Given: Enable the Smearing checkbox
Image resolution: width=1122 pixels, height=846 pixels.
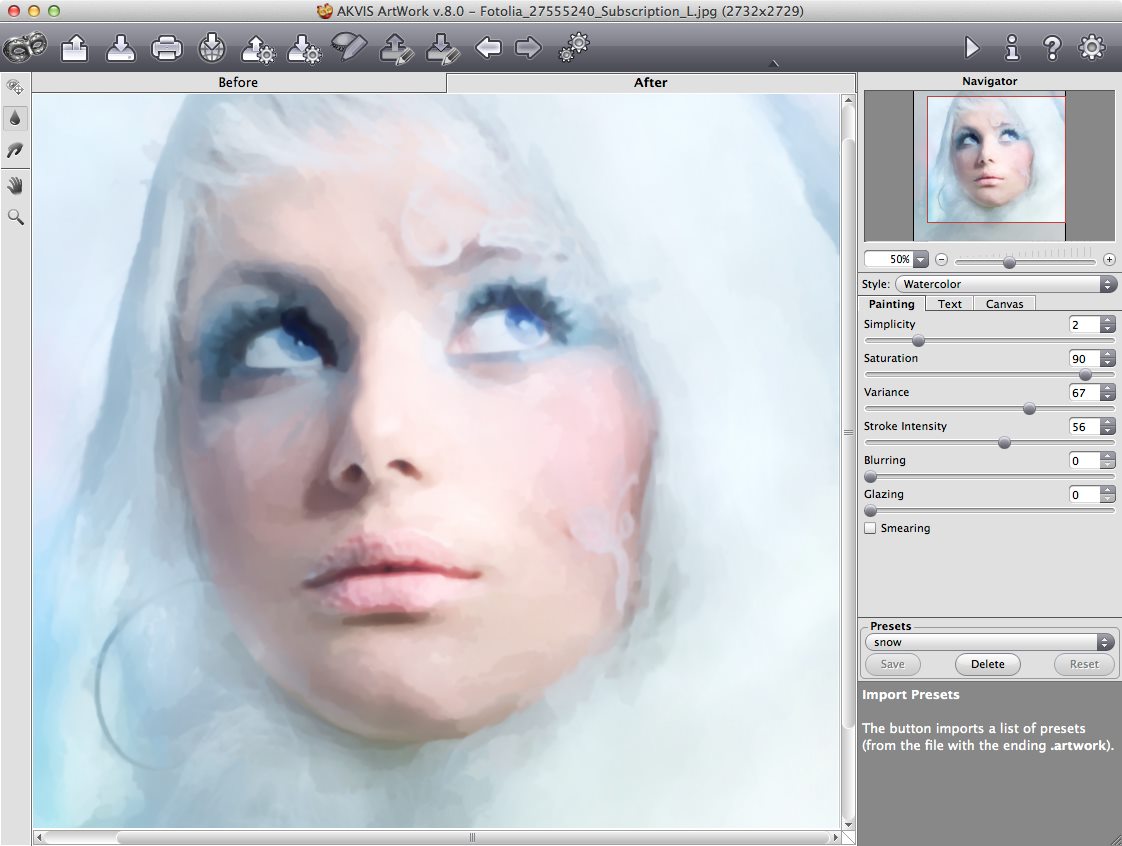Looking at the screenshot, I should (x=871, y=528).
